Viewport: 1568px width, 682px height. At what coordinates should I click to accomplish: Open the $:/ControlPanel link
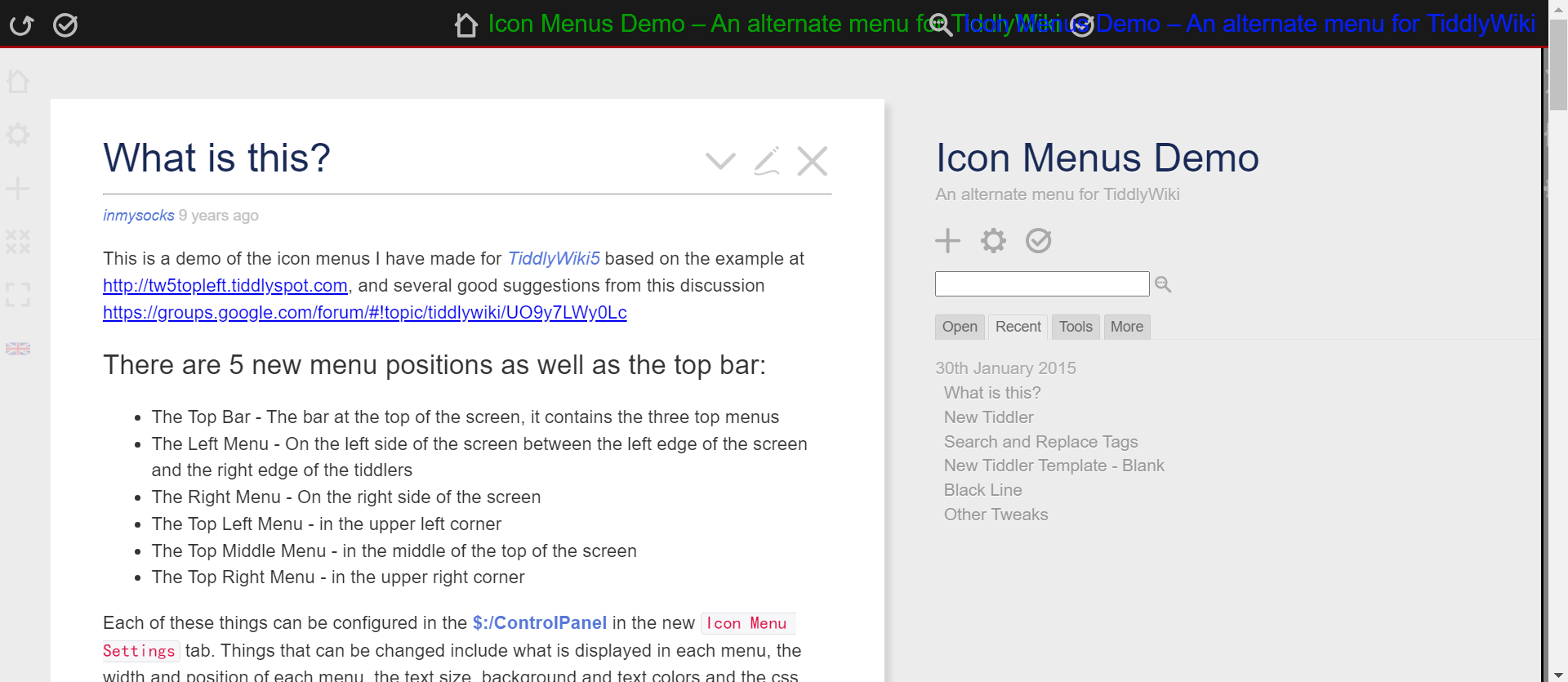click(x=540, y=623)
